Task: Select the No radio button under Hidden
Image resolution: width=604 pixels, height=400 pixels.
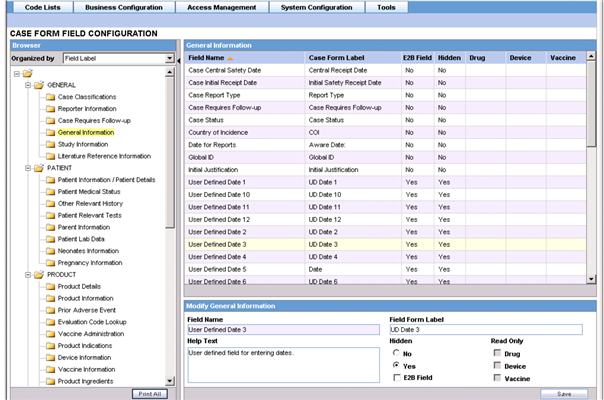Action: tap(396, 353)
